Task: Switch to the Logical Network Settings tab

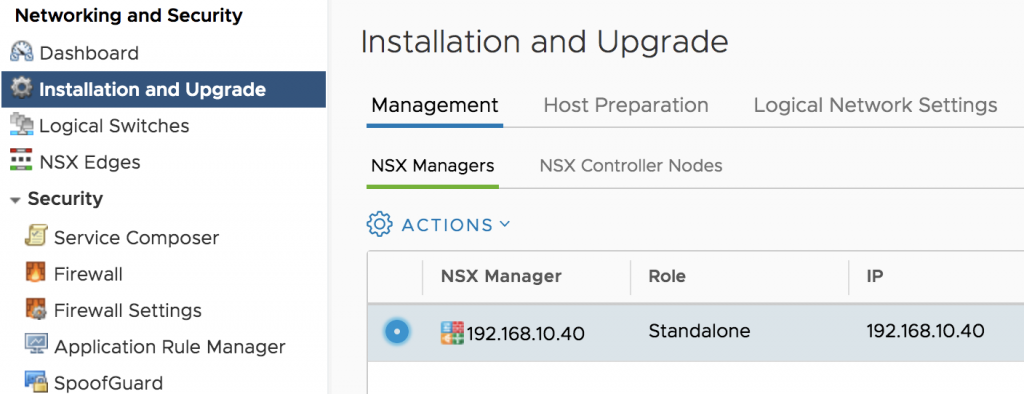Action: tap(875, 105)
